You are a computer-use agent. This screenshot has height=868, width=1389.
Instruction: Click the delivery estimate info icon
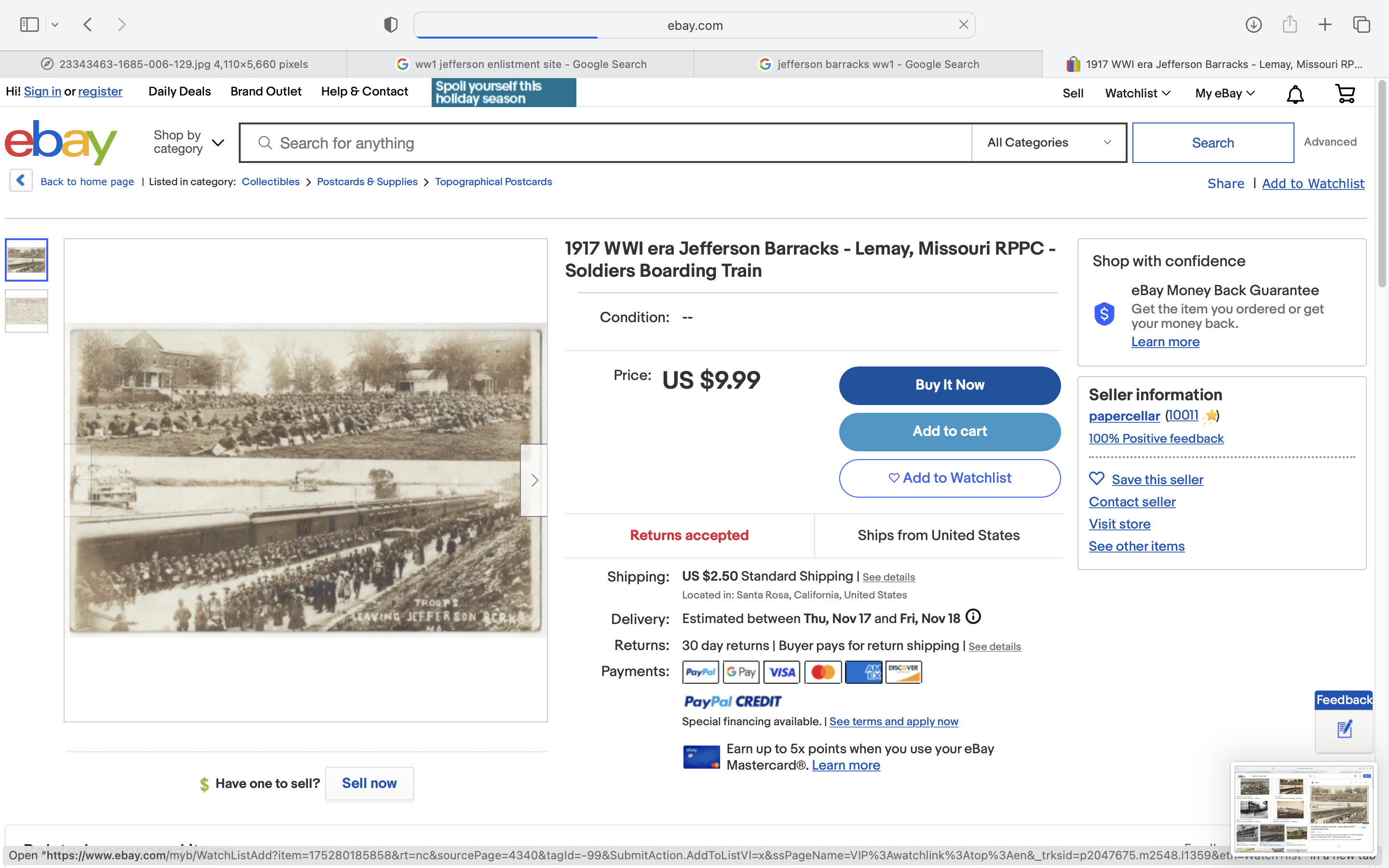click(x=973, y=617)
